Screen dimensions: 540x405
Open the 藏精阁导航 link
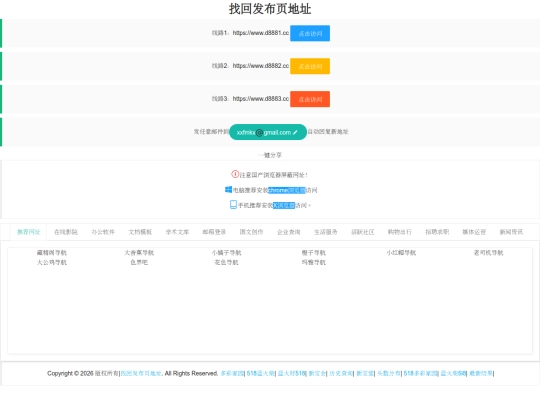pyautogui.click(x=52, y=253)
